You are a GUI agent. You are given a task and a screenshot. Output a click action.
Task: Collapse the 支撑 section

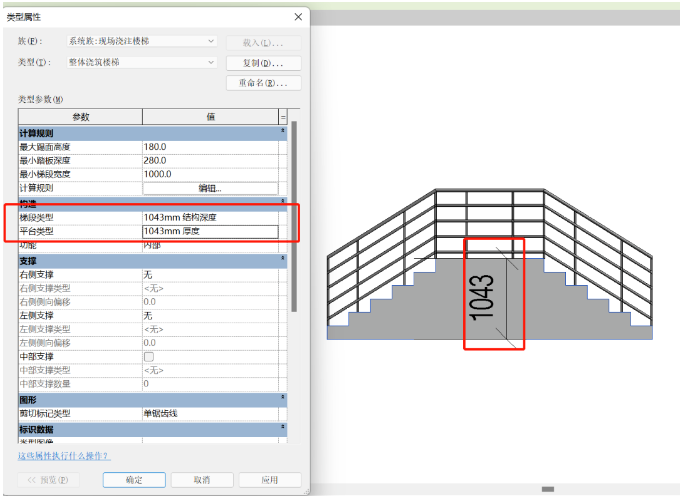pyautogui.click(x=283, y=258)
